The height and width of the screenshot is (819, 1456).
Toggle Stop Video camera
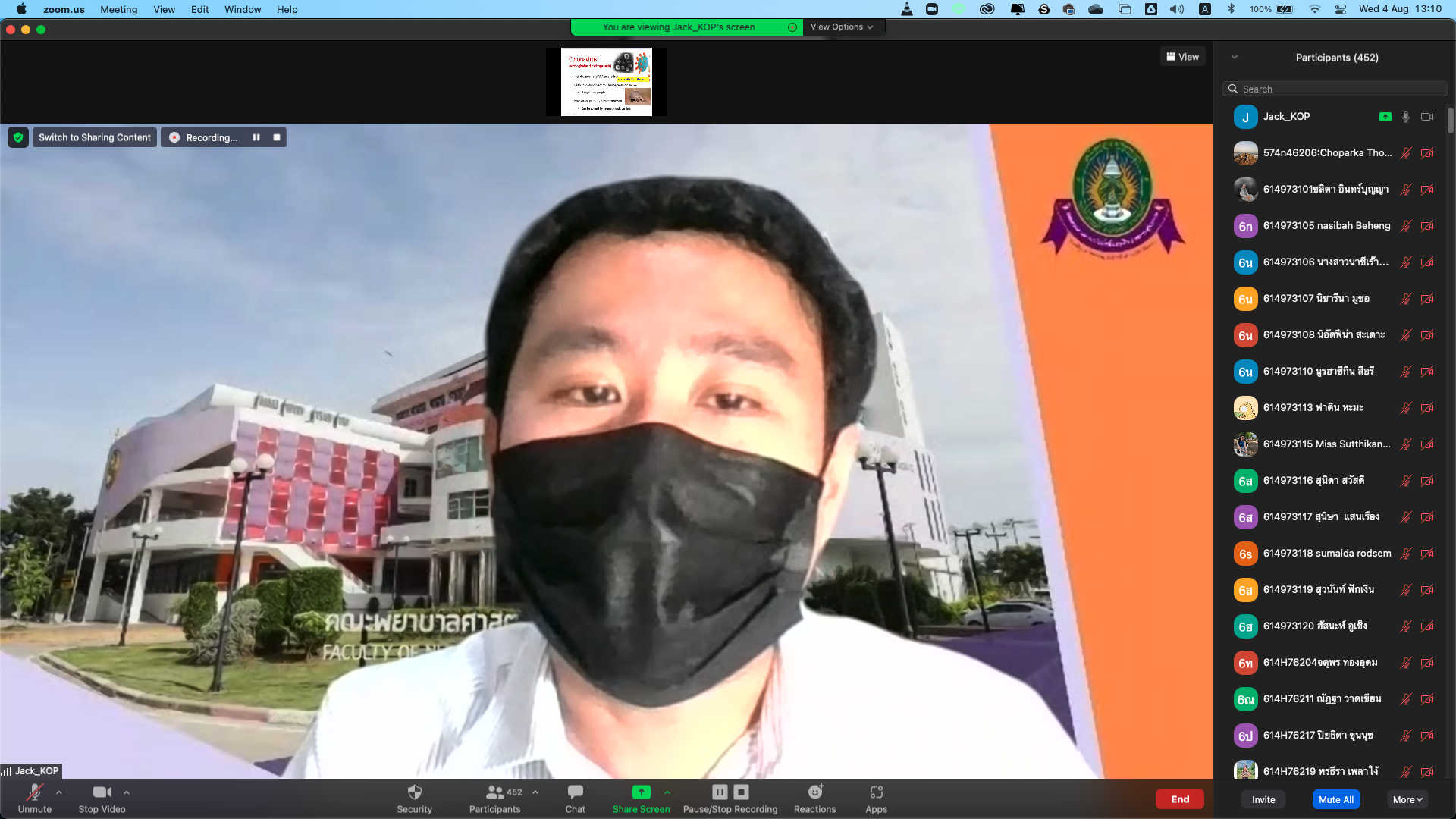pos(102,792)
